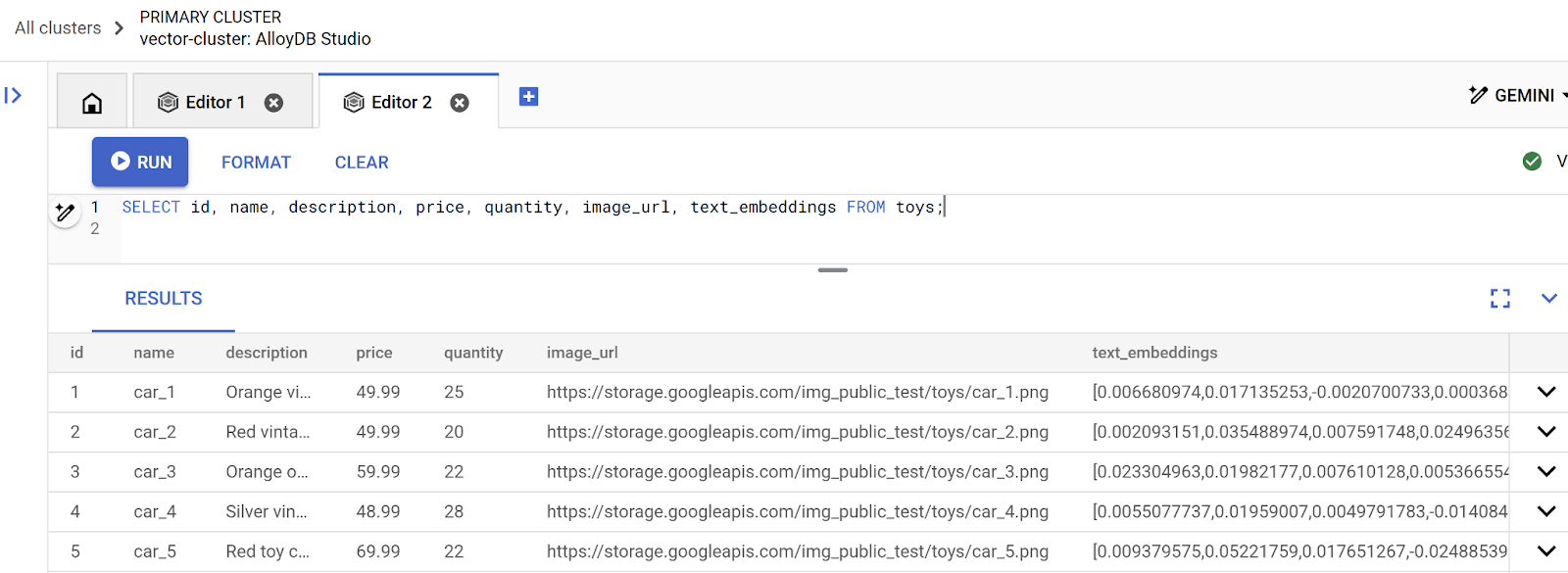Screen dimensions: 1568x573
Task: Expand the car_1 result row
Action: (x=1546, y=392)
